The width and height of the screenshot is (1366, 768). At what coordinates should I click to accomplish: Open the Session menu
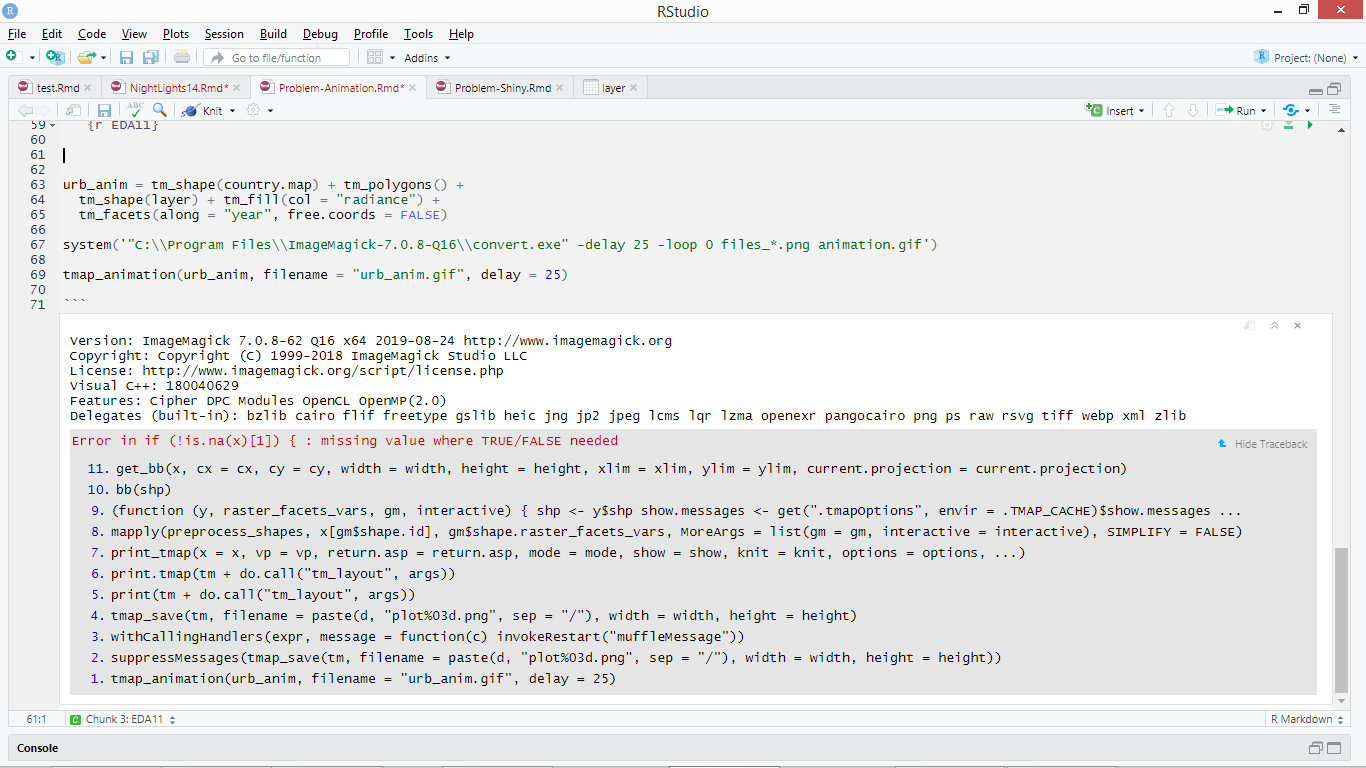pyautogui.click(x=224, y=33)
